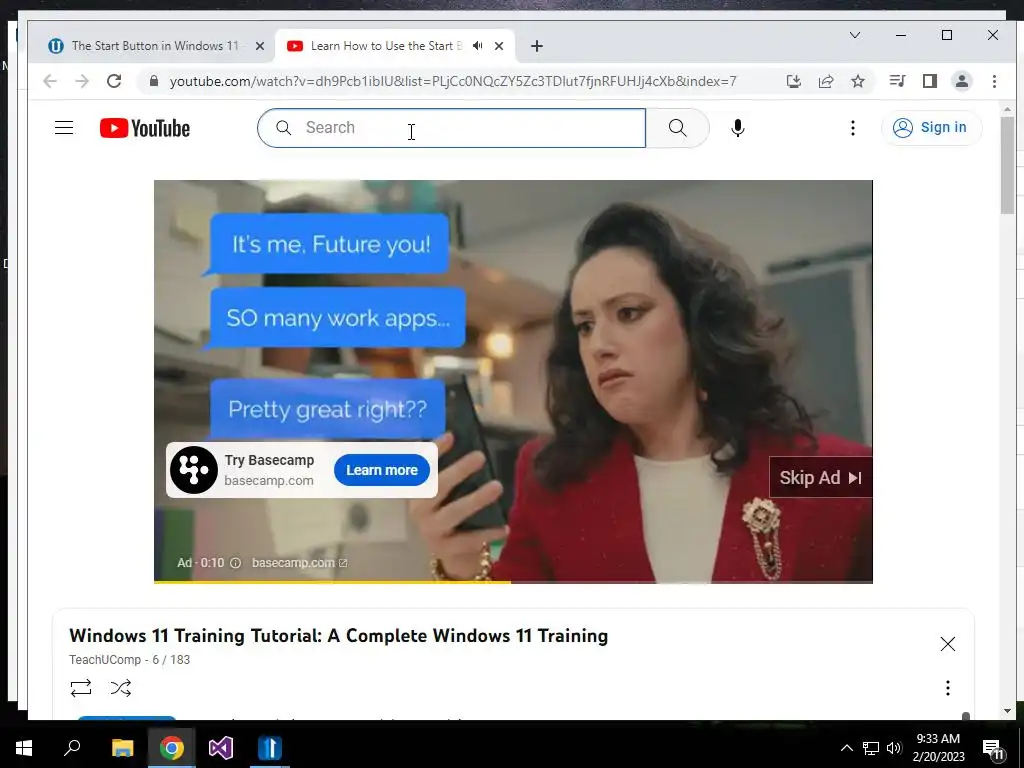The width and height of the screenshot is (1024, 768).
Task: Click the magnifier search submit button
Action: click(677, 128)
